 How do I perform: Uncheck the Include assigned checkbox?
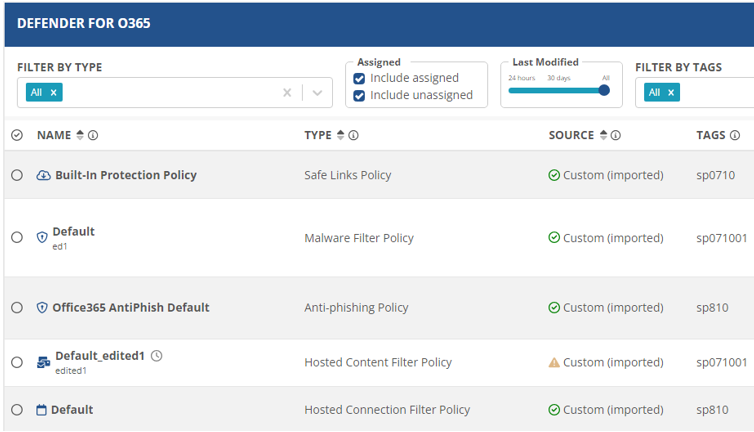tap(359, 78)
